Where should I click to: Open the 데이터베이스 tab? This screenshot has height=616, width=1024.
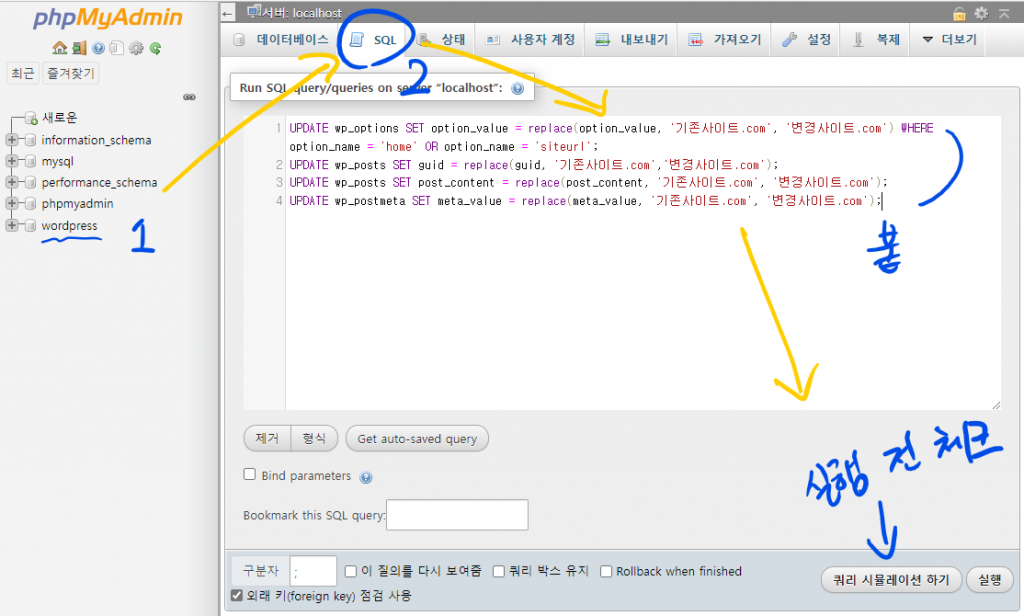pyautogui.click(x=281, y=40)
